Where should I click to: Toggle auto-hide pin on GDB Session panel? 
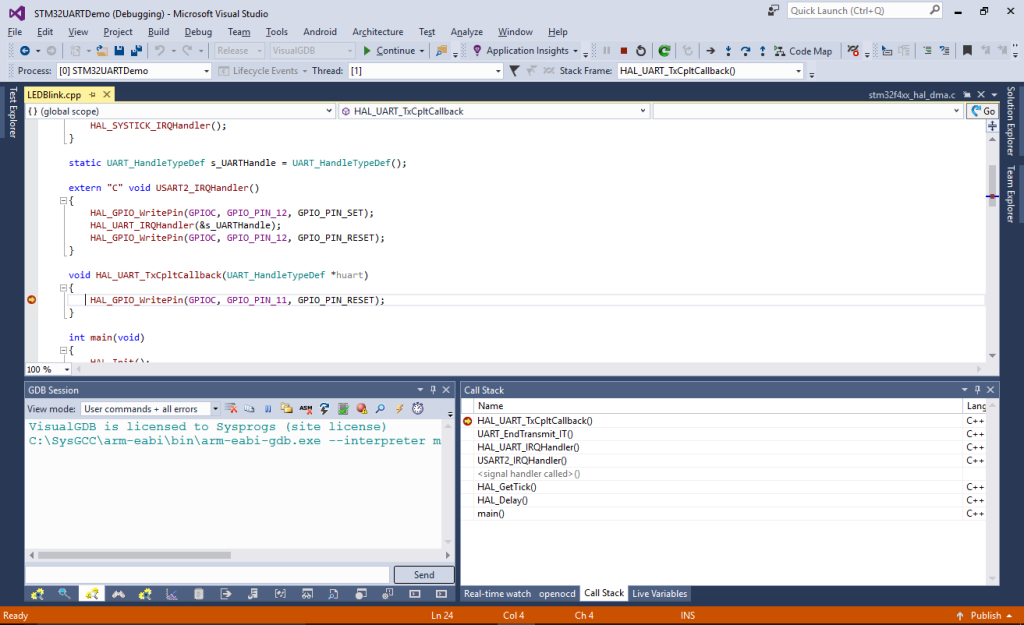(x=432, y=390)
